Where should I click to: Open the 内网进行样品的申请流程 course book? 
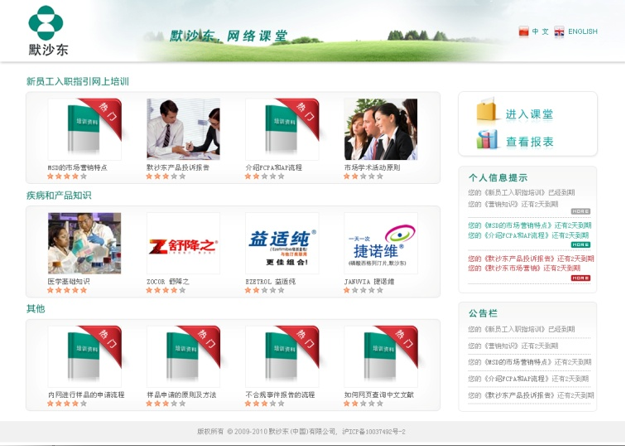coord(84,356)
